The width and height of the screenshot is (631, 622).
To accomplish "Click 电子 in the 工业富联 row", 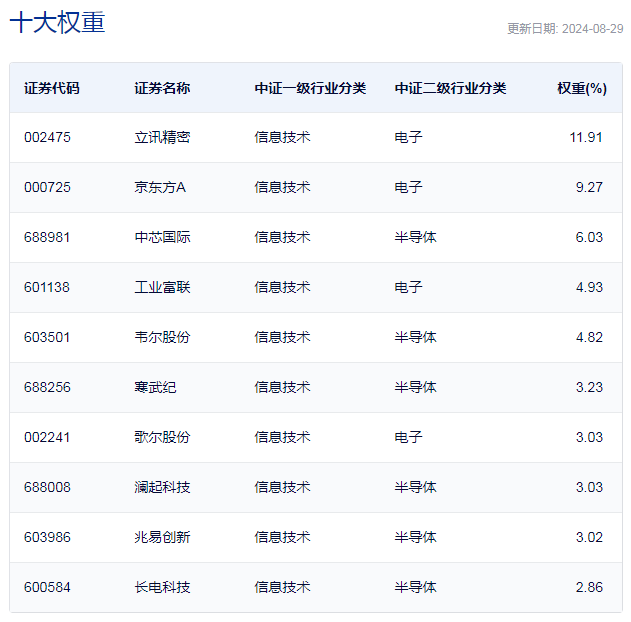I will (x=408, y=287).
